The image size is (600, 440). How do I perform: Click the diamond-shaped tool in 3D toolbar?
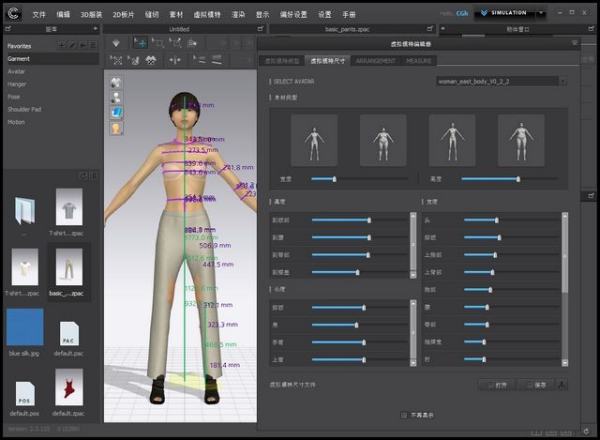point(116,43)
